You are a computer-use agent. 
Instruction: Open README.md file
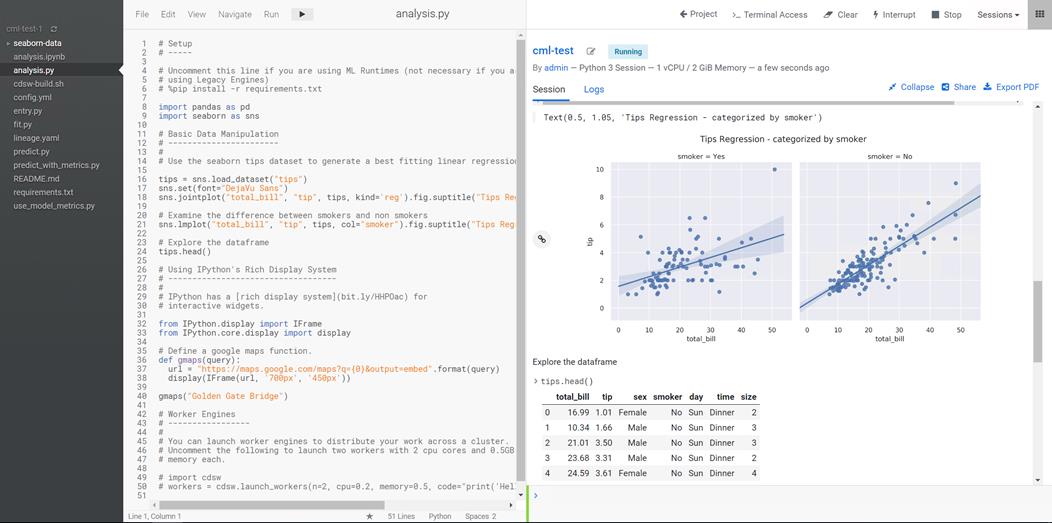(x=36, y=178)
